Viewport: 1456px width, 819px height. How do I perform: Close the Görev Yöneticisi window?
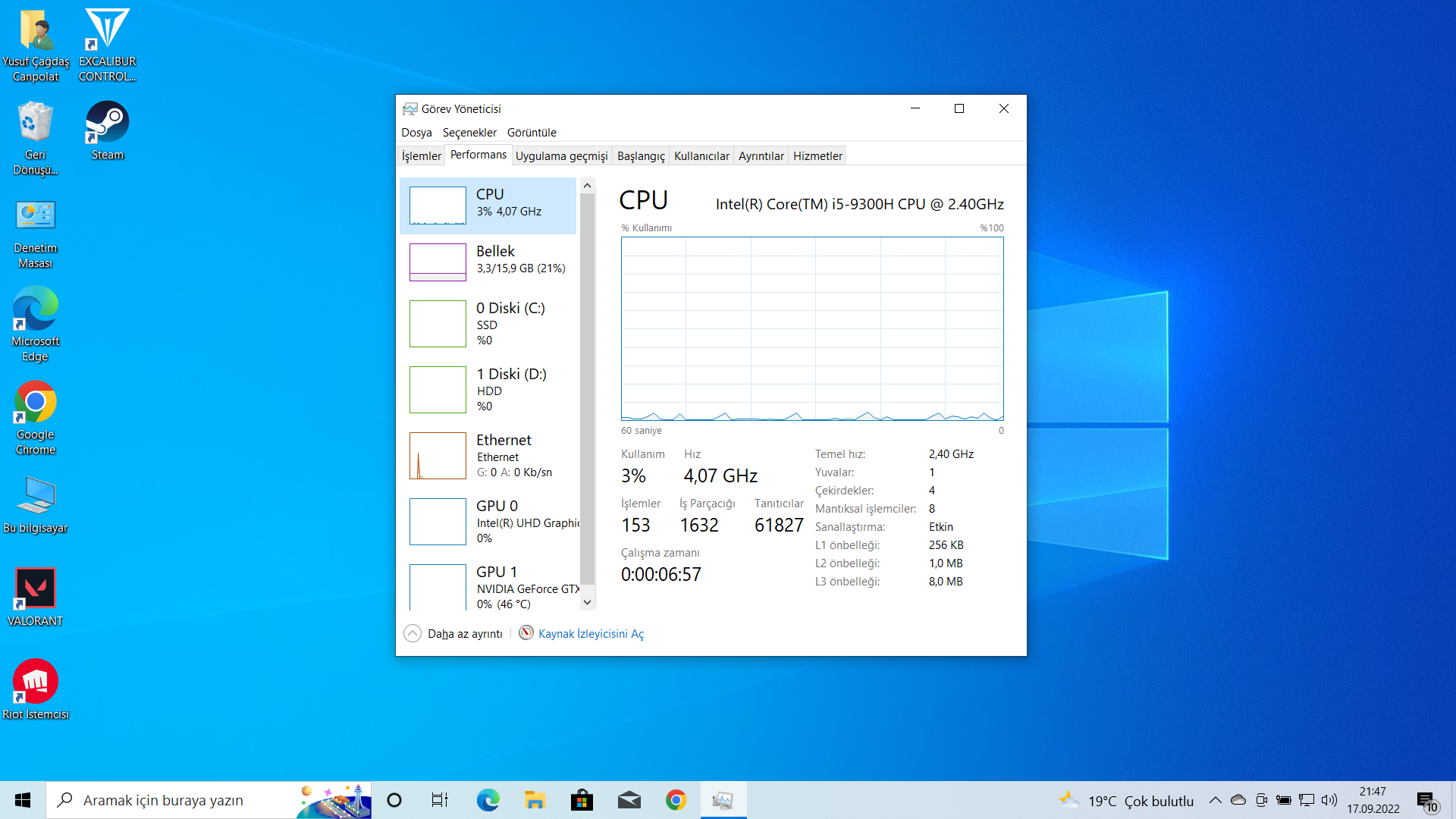(x=1004, y=108)
